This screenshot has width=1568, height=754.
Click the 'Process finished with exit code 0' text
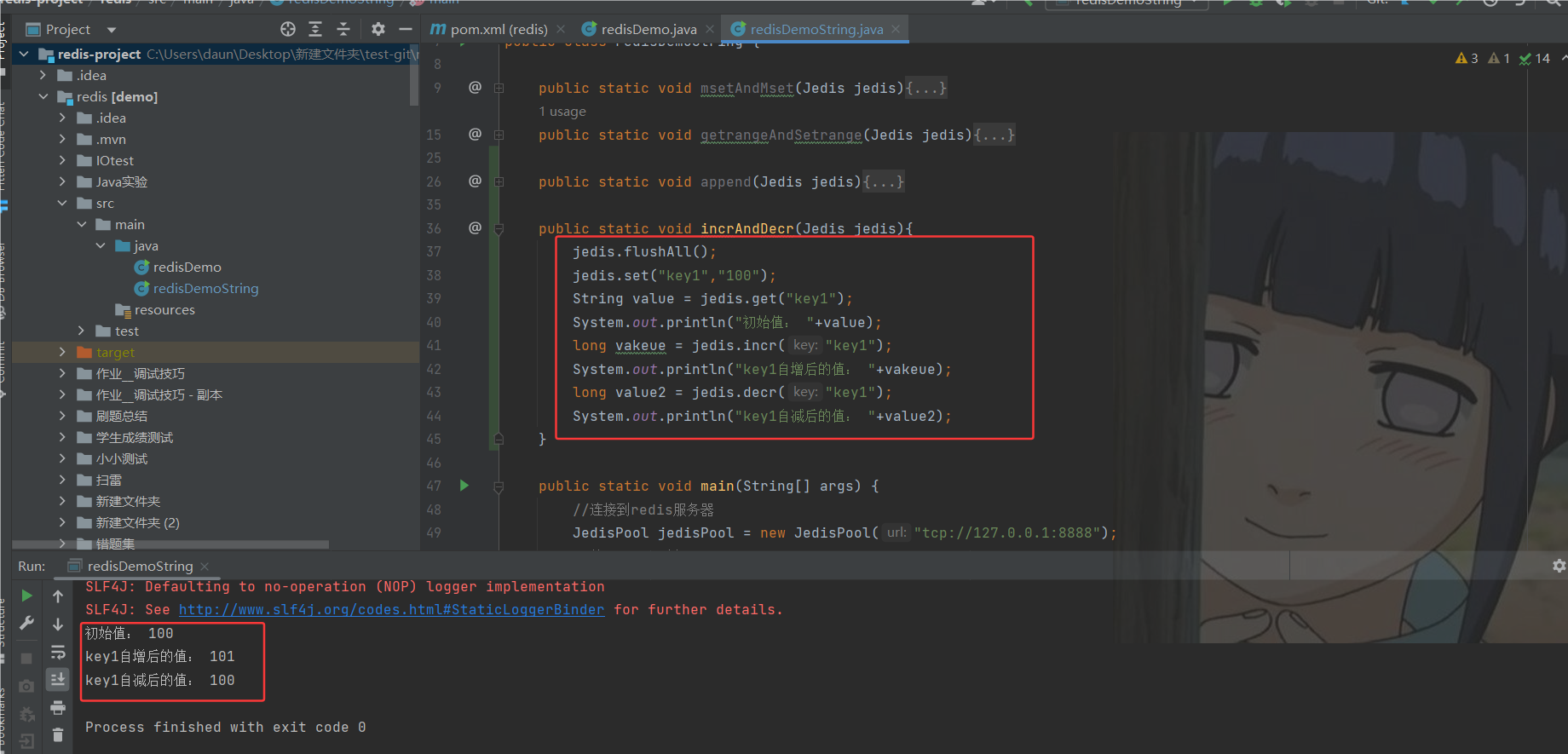point(226,728)
